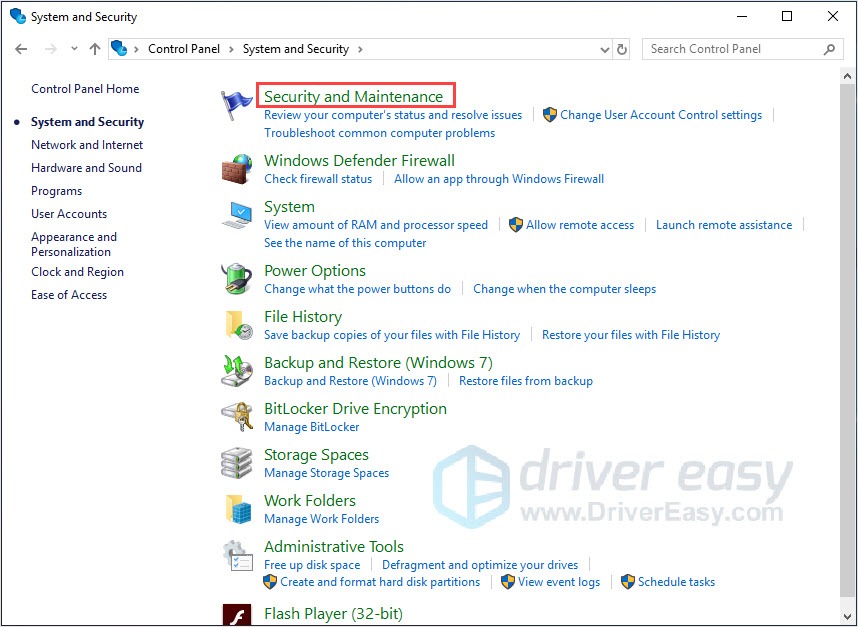
Task: Select Network and Internet in the sidebar
Action: coord(86,144)
